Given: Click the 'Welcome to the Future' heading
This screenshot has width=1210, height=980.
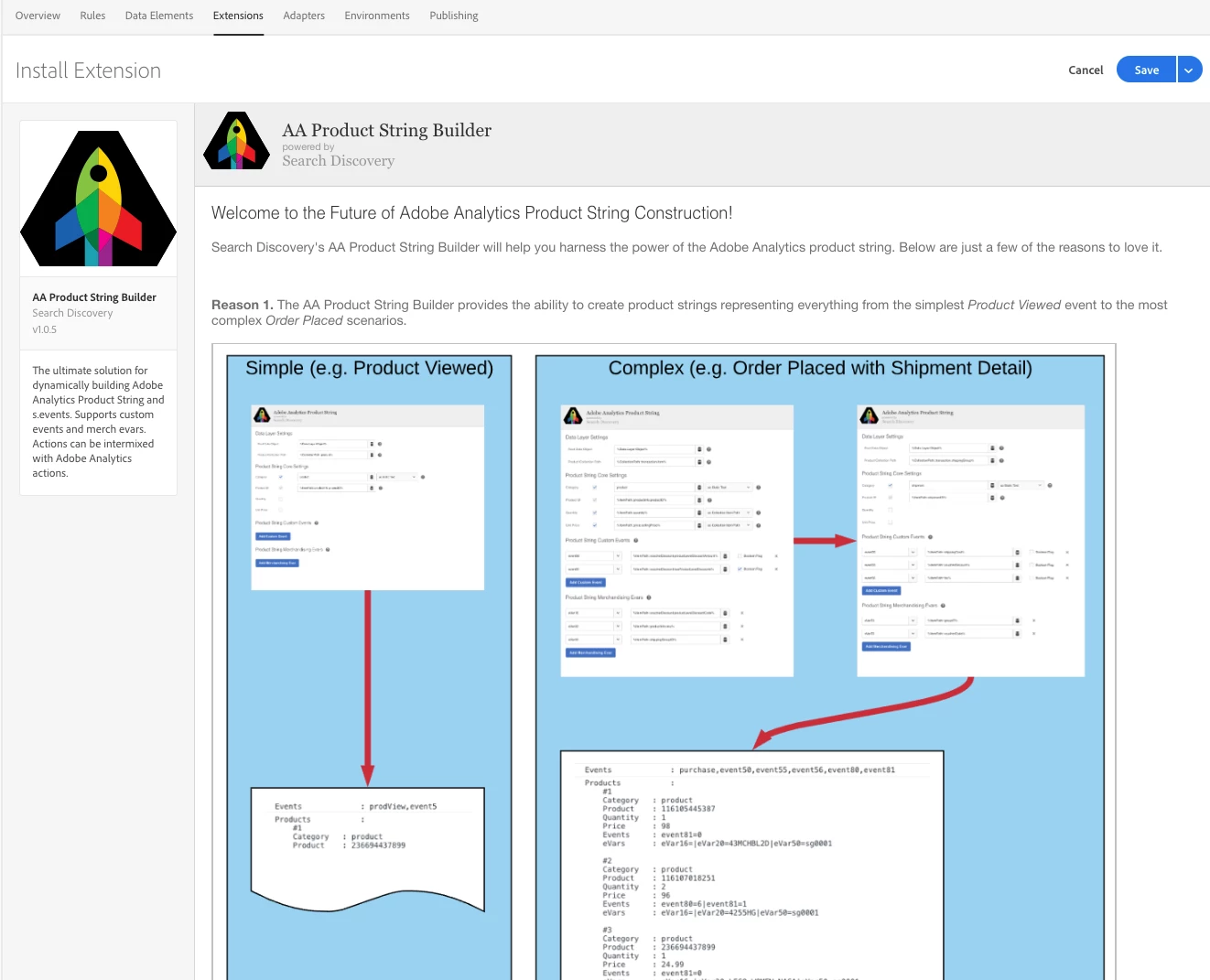Looking at the screenshot, I should (x=471, y=213).
